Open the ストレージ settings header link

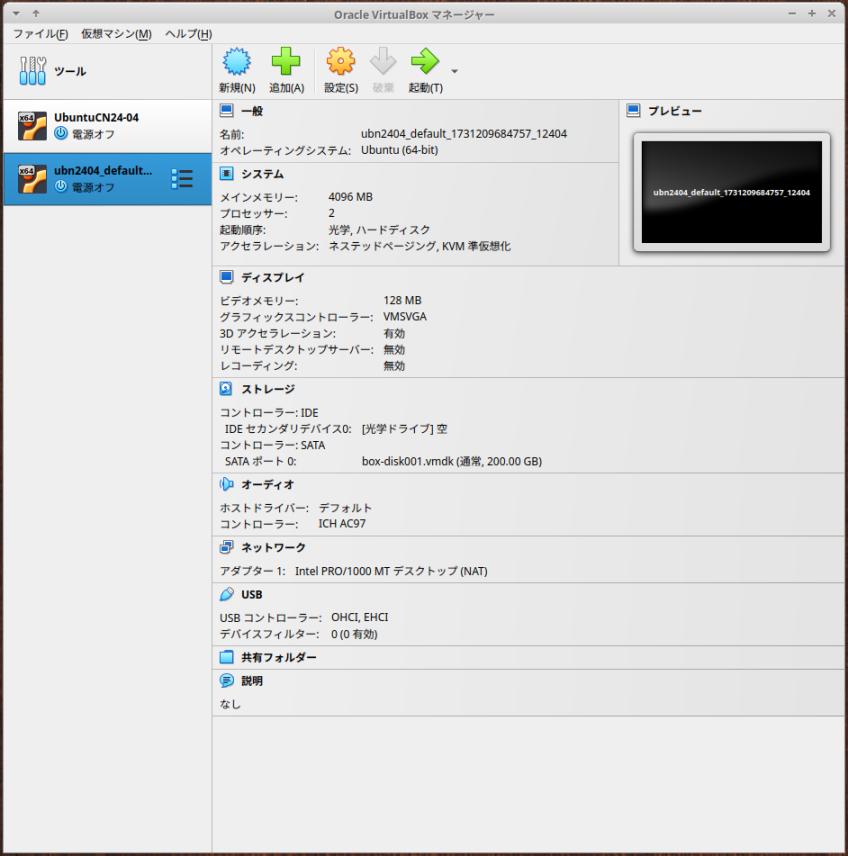(x=268, y=389)
